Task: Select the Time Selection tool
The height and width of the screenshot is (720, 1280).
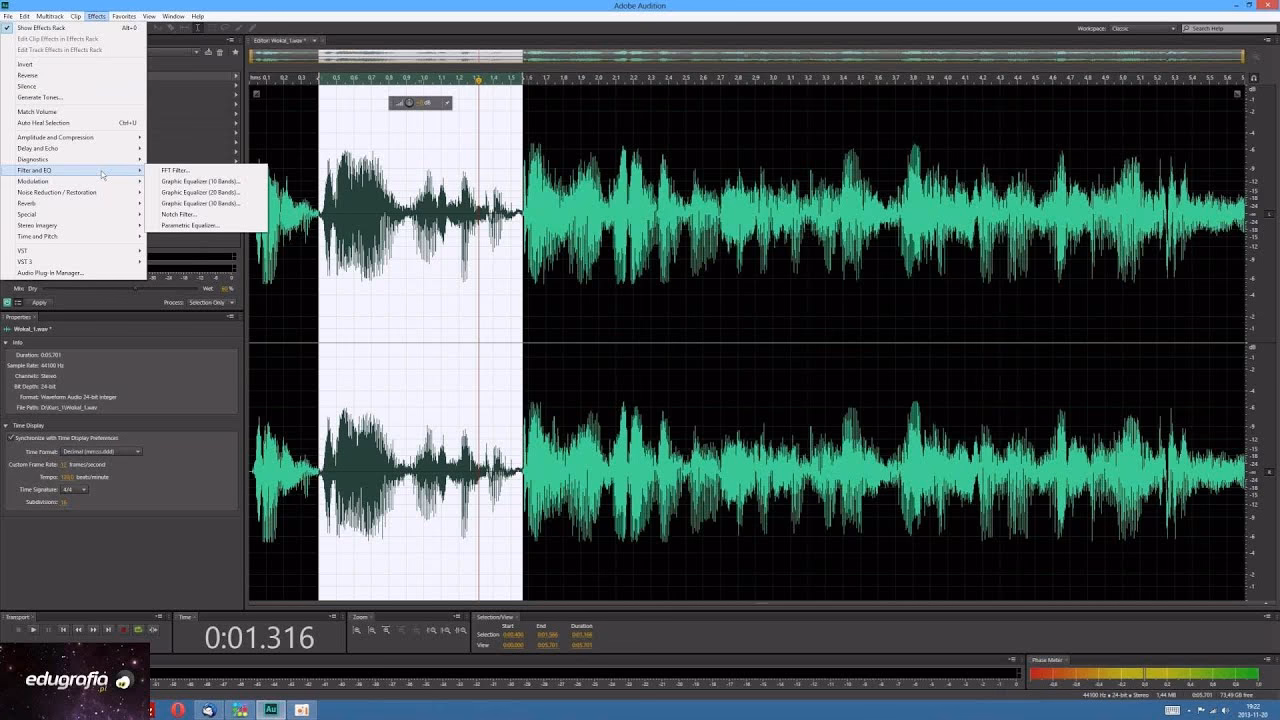Action: click(x=197, y=28)
